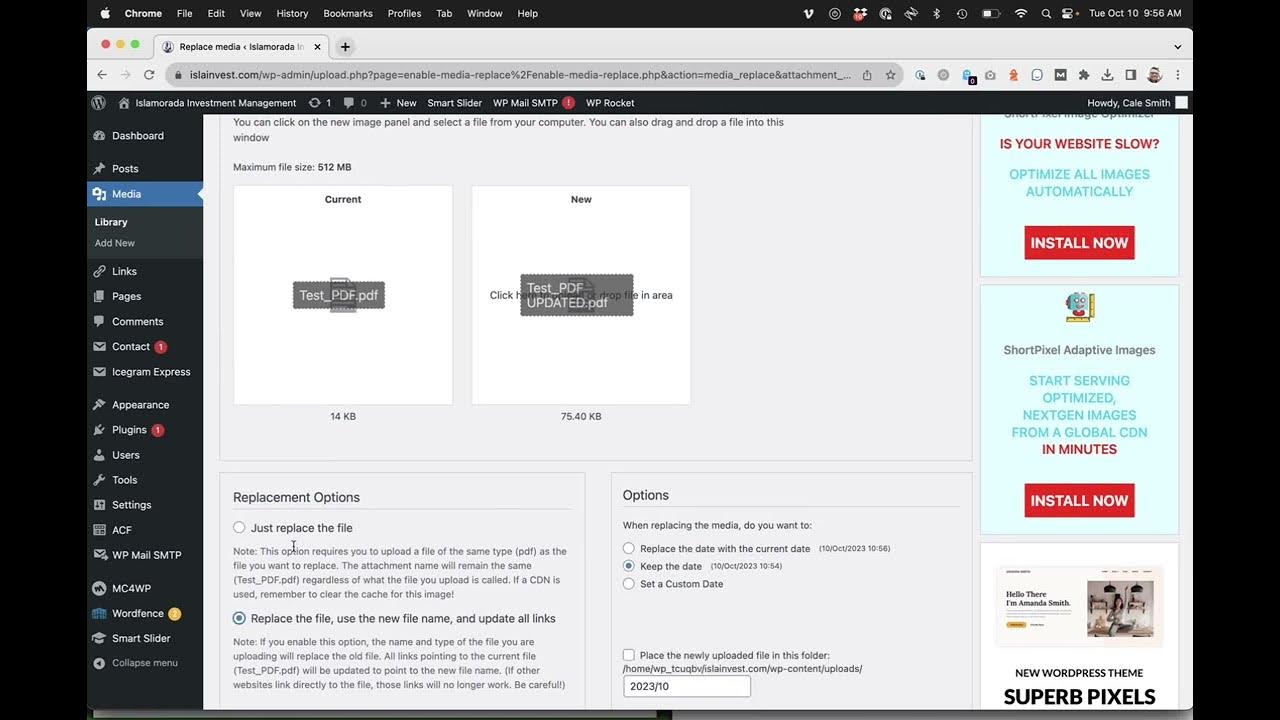Click the New file drop area panel
This screenshot has width=1280, height=720.
[x=581, y=295]
